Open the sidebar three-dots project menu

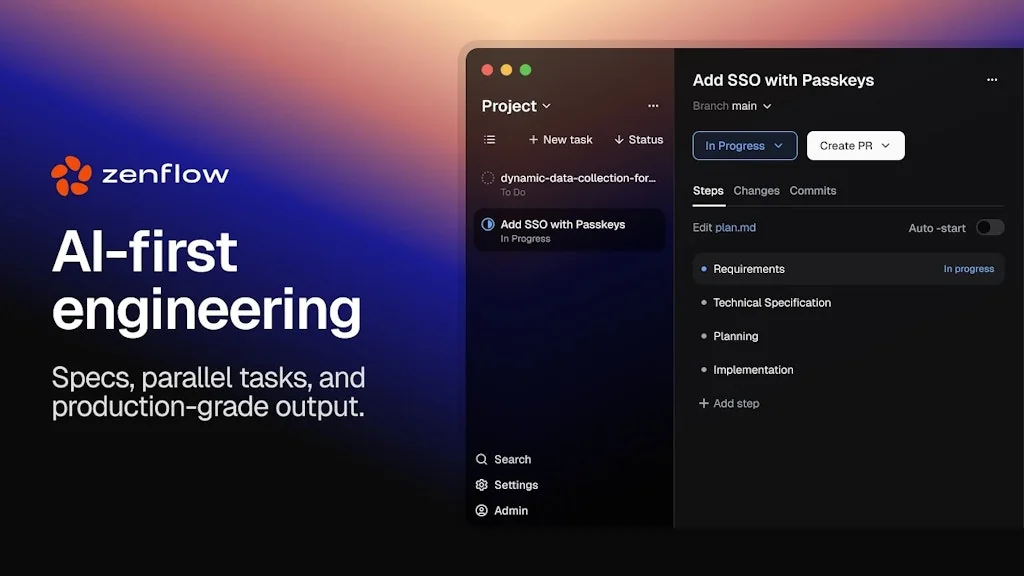[653, 106]
